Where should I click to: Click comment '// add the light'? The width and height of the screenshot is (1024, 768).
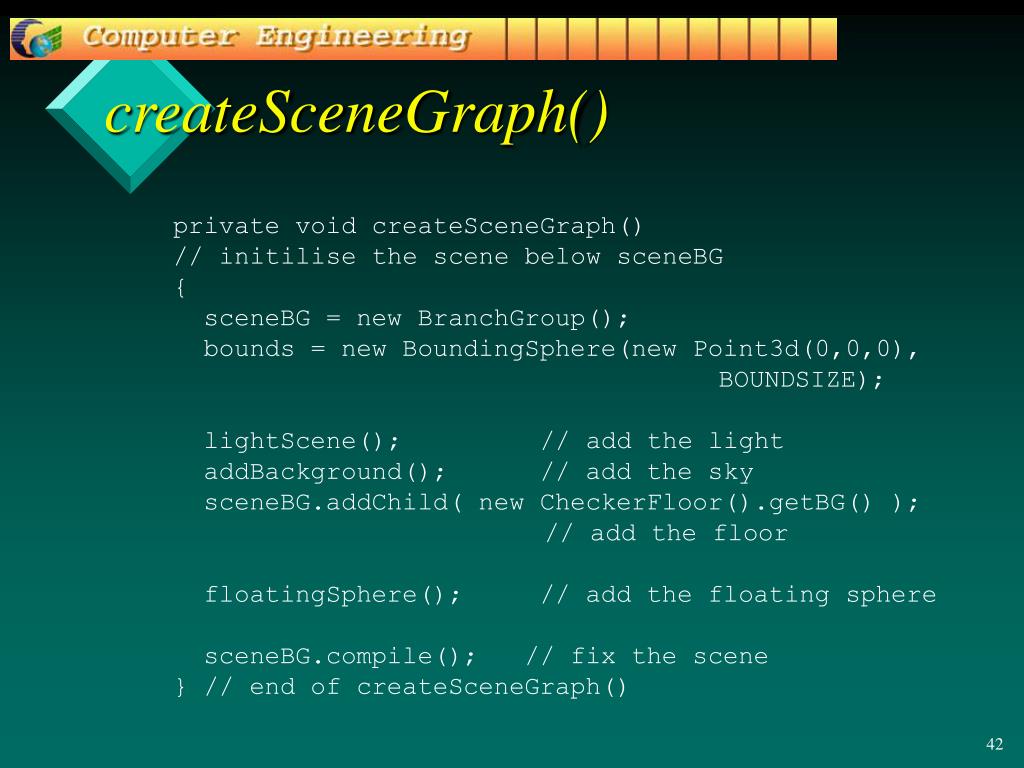point(662,441)
